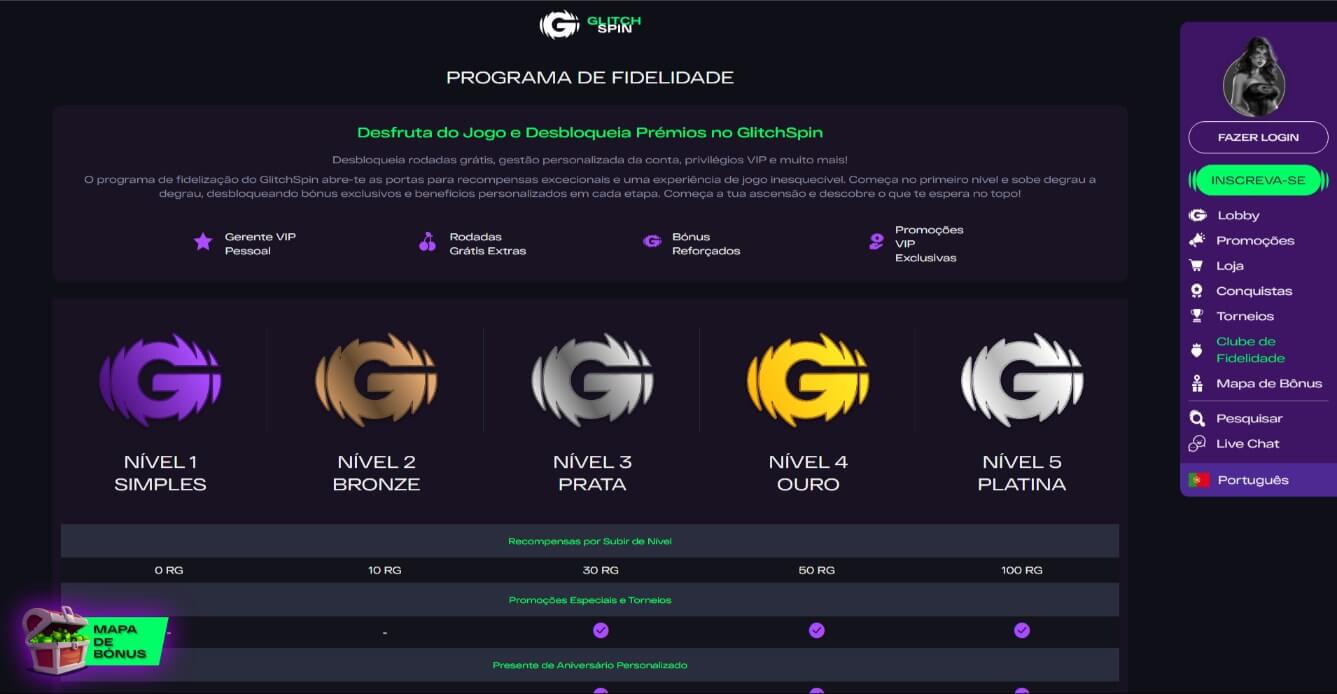The image size is (1337, 694).
Task: Click the Nível 5 promotions checkmark
Action: pyautogui.click(x=1022, y=630)
